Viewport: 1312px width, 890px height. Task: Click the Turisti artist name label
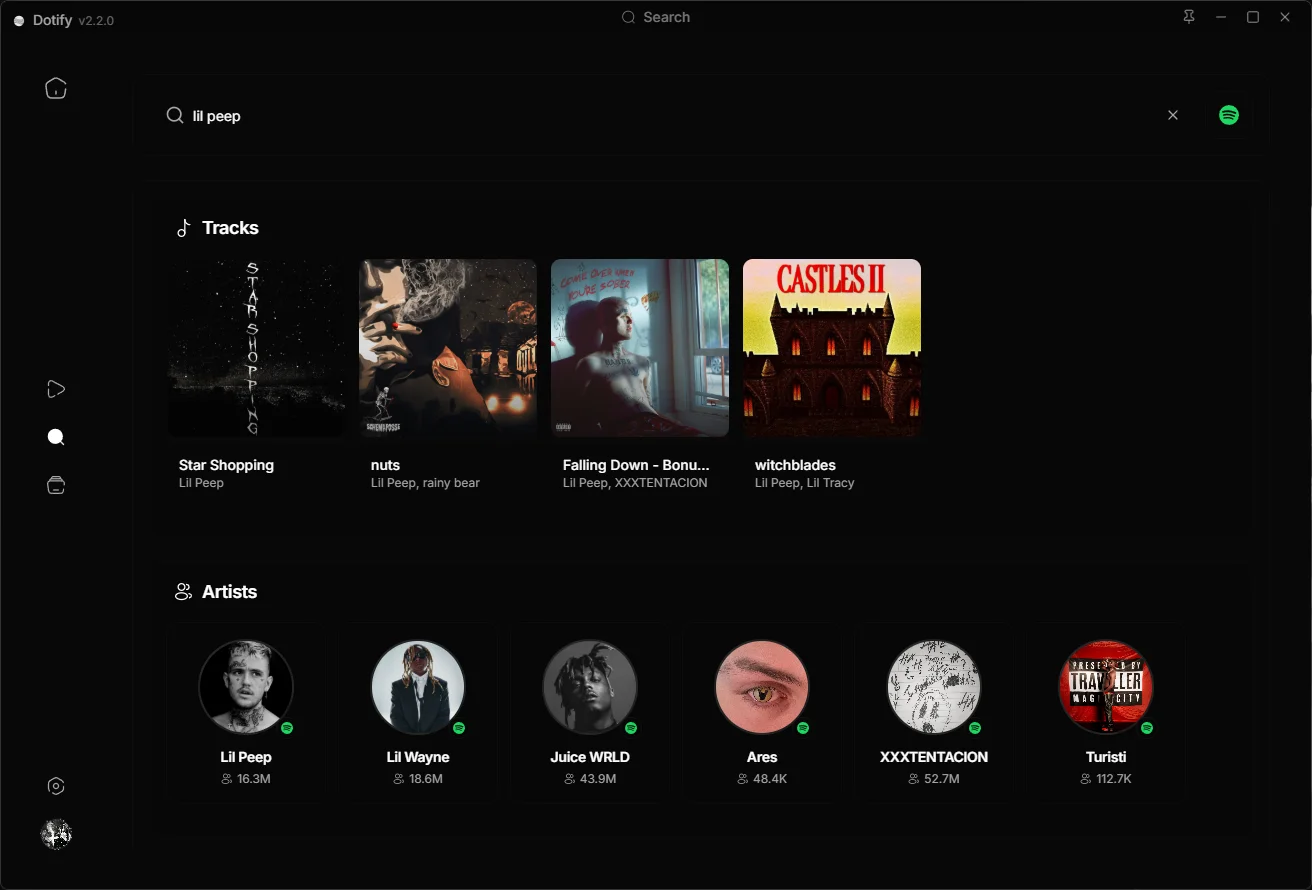pos(1106,757)
